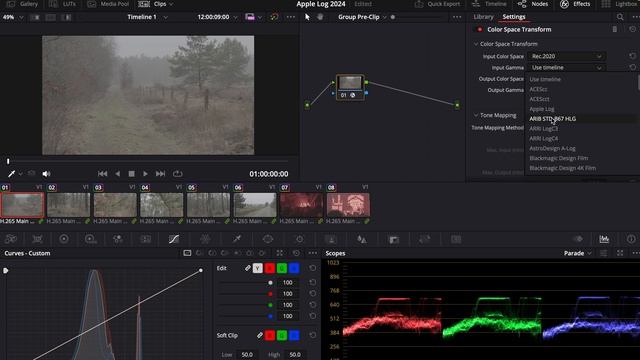Open the Color Wheels target palette icon

64,239
